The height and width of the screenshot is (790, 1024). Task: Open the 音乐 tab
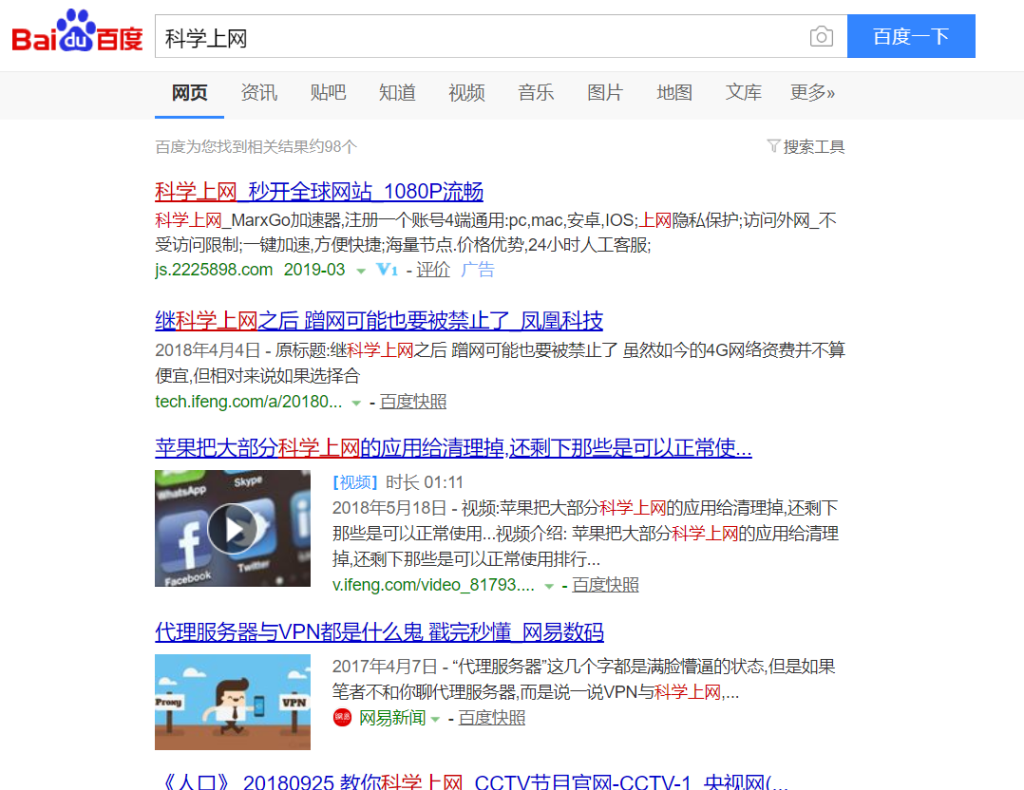coord(536,93)
